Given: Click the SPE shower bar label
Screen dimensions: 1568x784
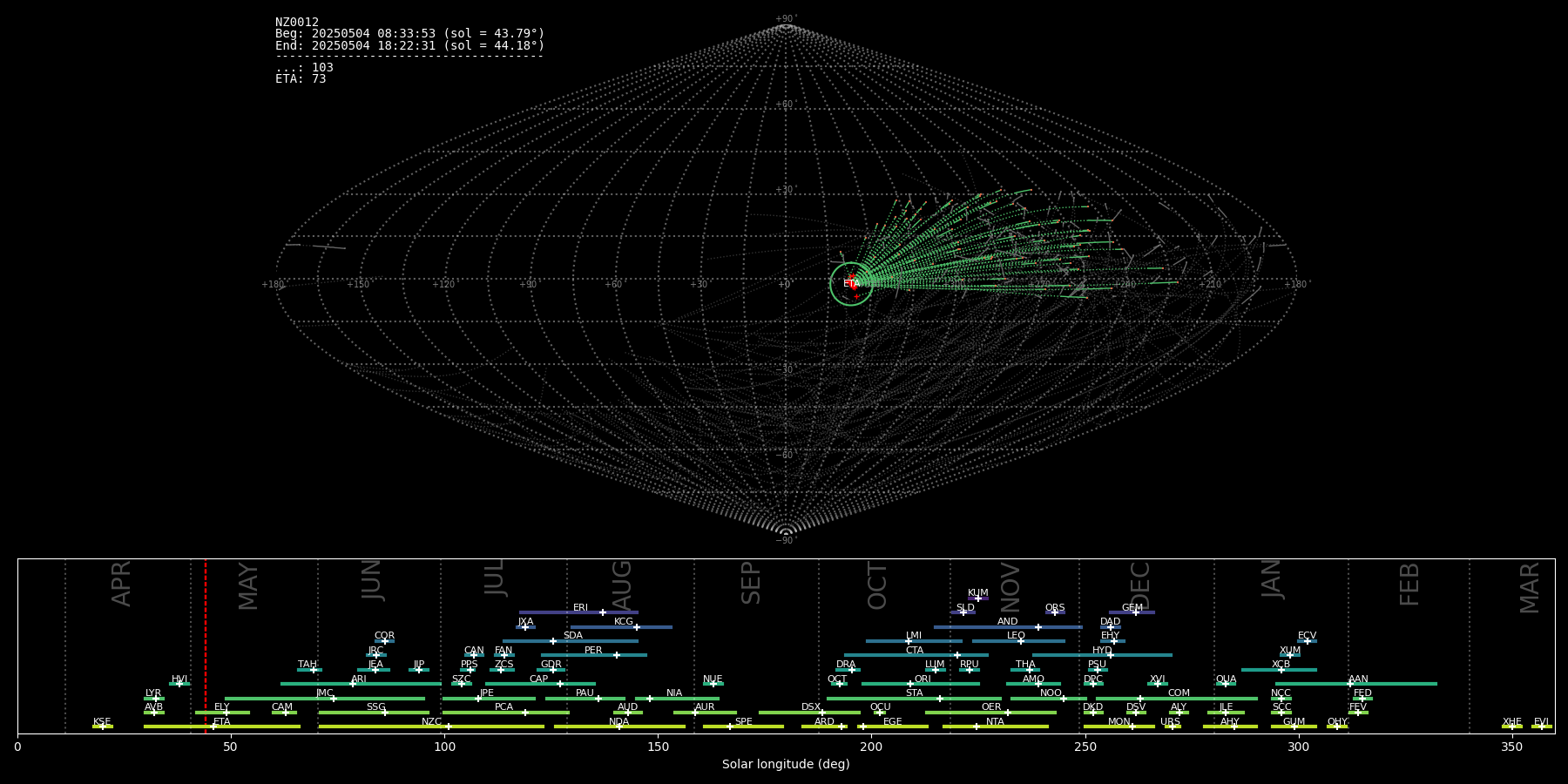Looking at the screenshot, I should pos(743,722).
